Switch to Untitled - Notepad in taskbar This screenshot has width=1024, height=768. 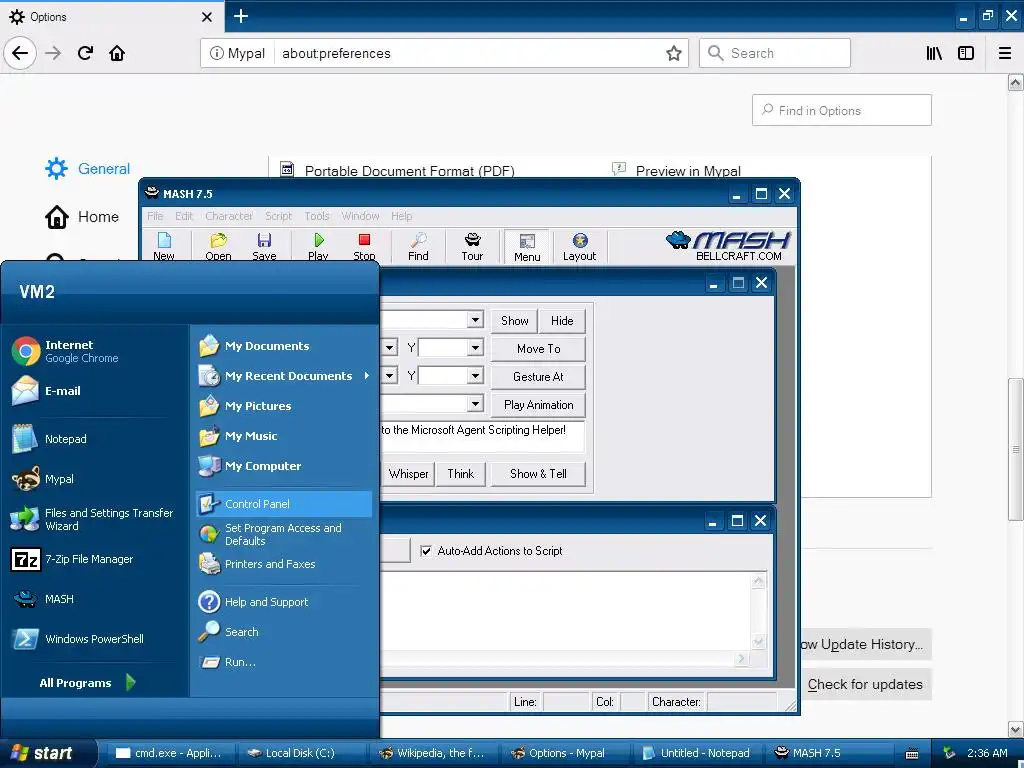697,753
